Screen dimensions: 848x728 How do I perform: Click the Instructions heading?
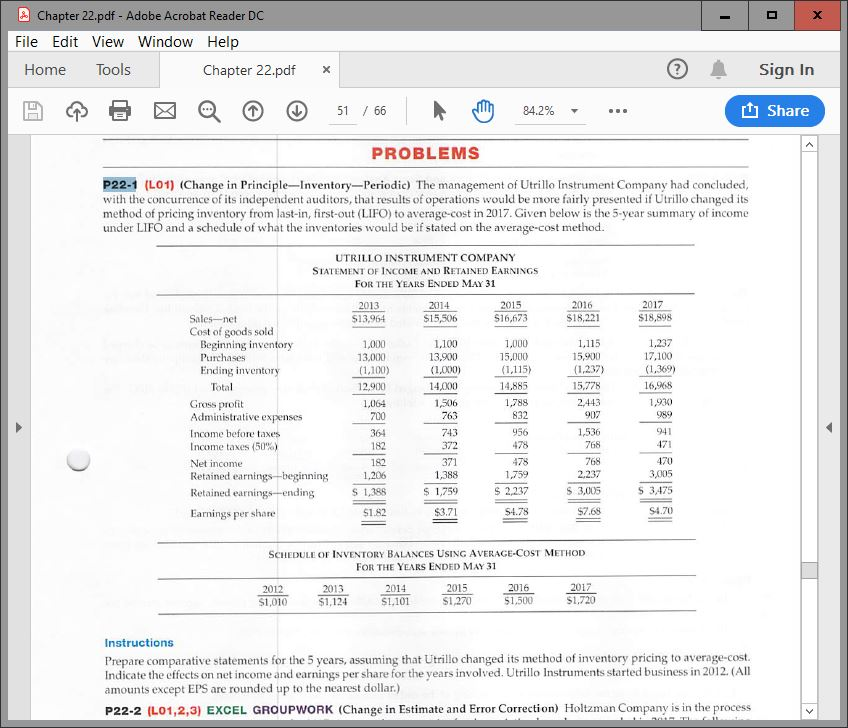pyautogui.click(x=139, y=643)
